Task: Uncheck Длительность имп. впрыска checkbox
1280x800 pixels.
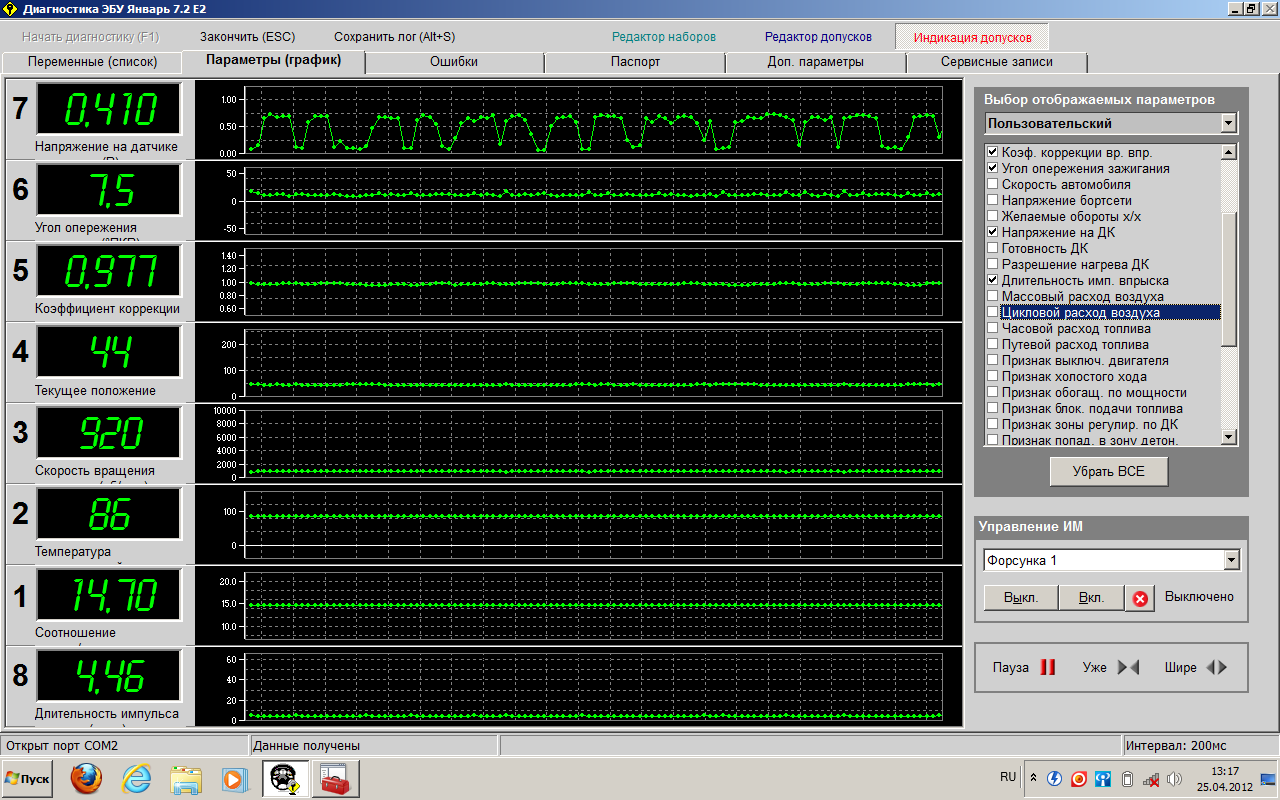Action: (992, 280)
